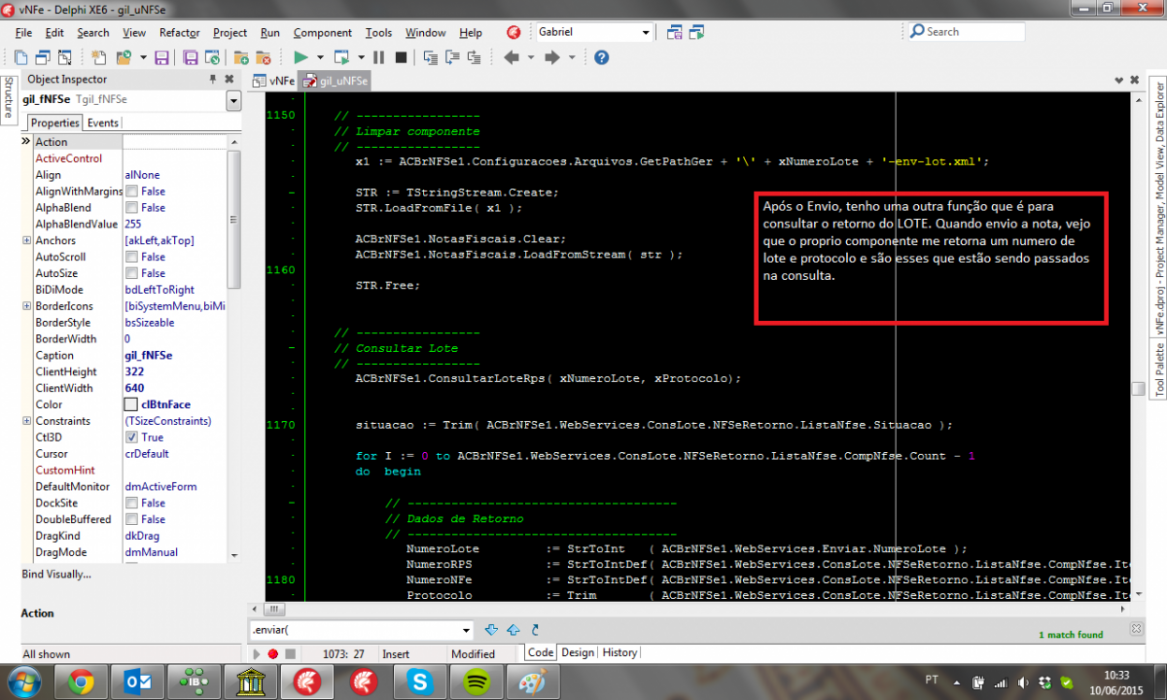This screenshot has height=700, width=1167.
Task: Click the New file star icon
Action: coord(98,57)
